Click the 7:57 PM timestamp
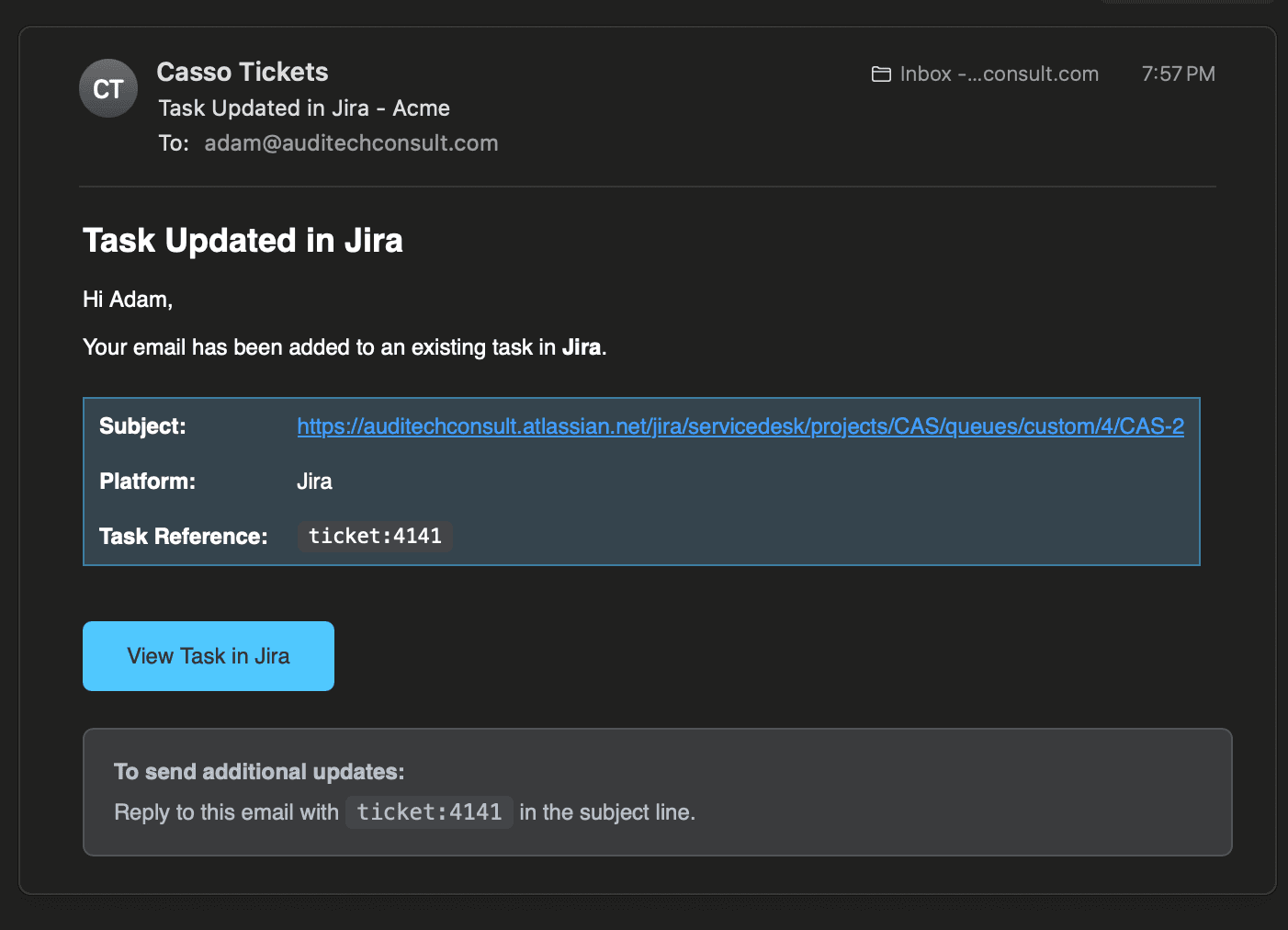The width and height of the screenshot is (1288, 930). [x=1178, y=74]
